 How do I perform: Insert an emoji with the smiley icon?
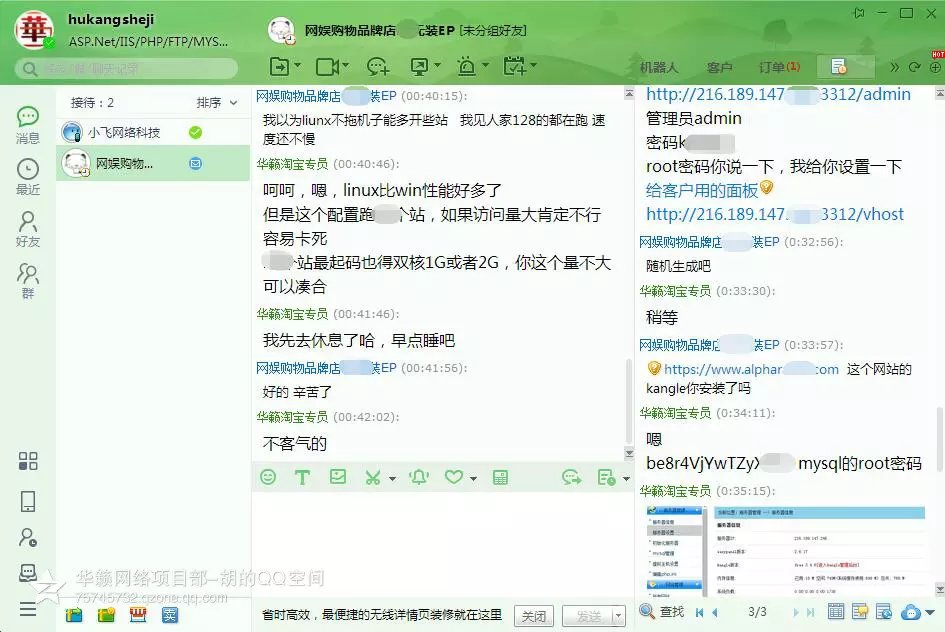[x=268, y=477]
